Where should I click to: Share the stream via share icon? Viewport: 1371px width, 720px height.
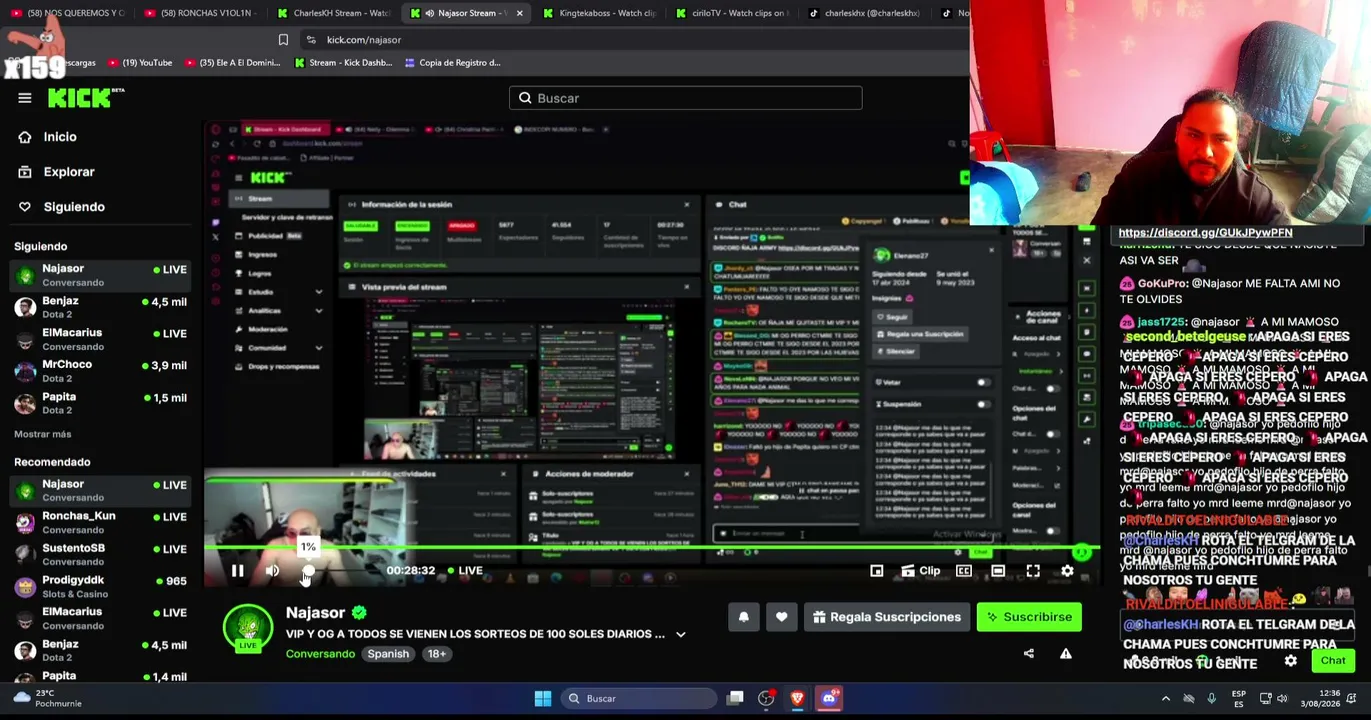pyautogui.click(x=1029, y=654)
